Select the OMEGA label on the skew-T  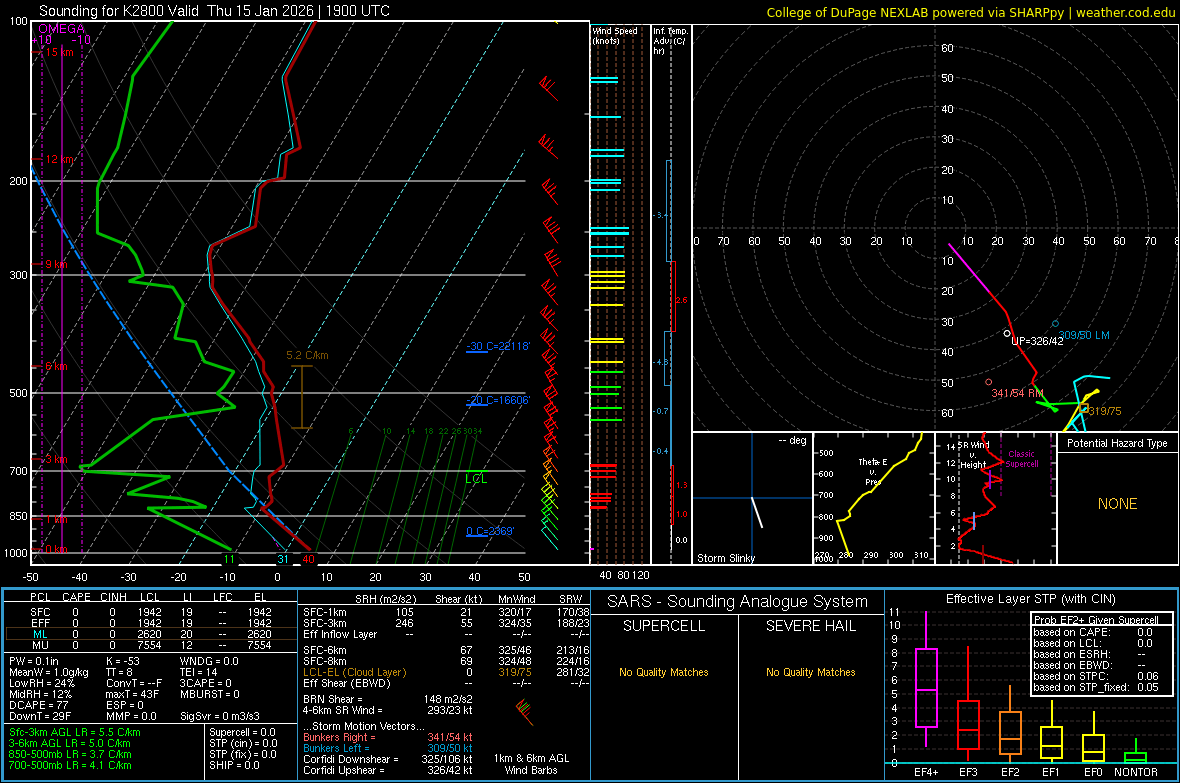click(x=62, y=29)
